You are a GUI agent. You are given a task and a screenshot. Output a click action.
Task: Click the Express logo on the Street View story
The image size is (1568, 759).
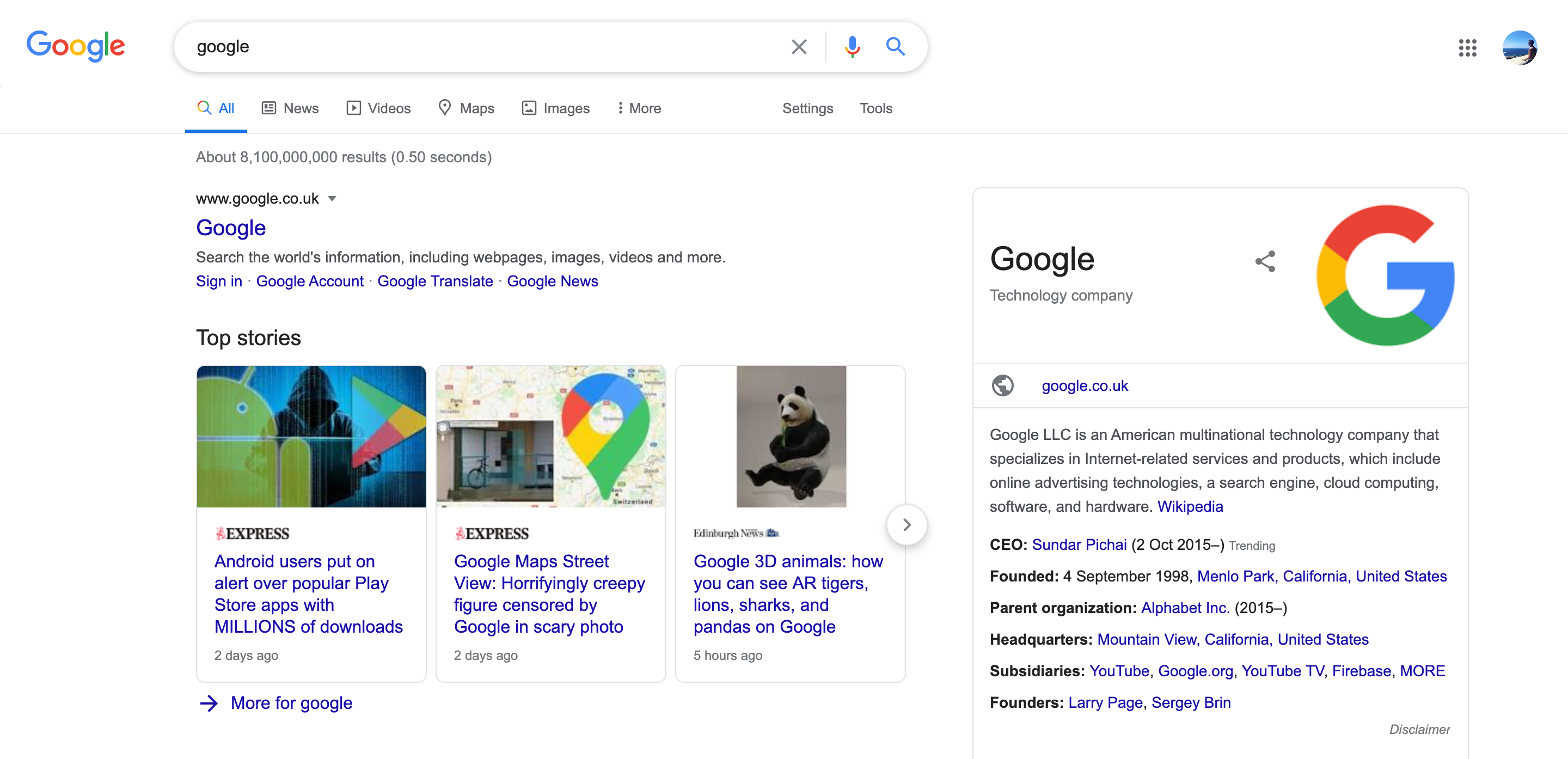click(x=492, y=534)
